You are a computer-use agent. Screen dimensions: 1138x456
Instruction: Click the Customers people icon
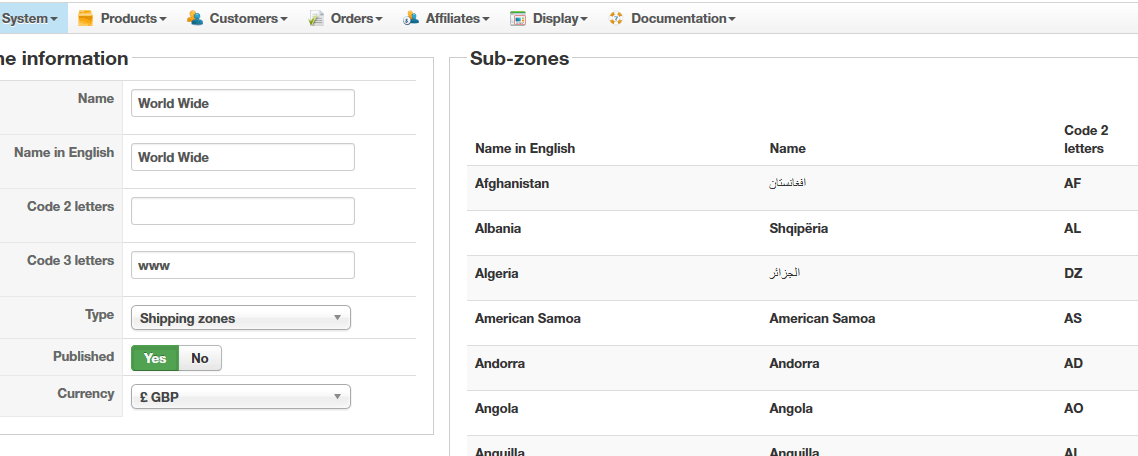coord(195,18)
